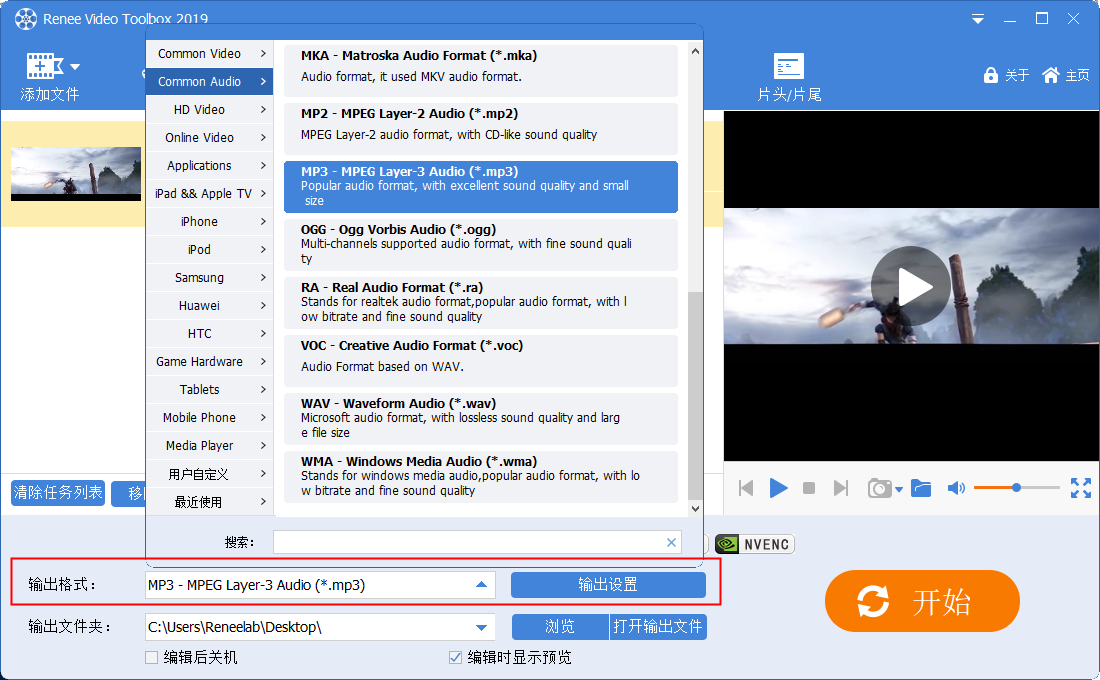The image size is (1100, 680).
Task: Adjust the orange volume slider
Action: 1017,487
